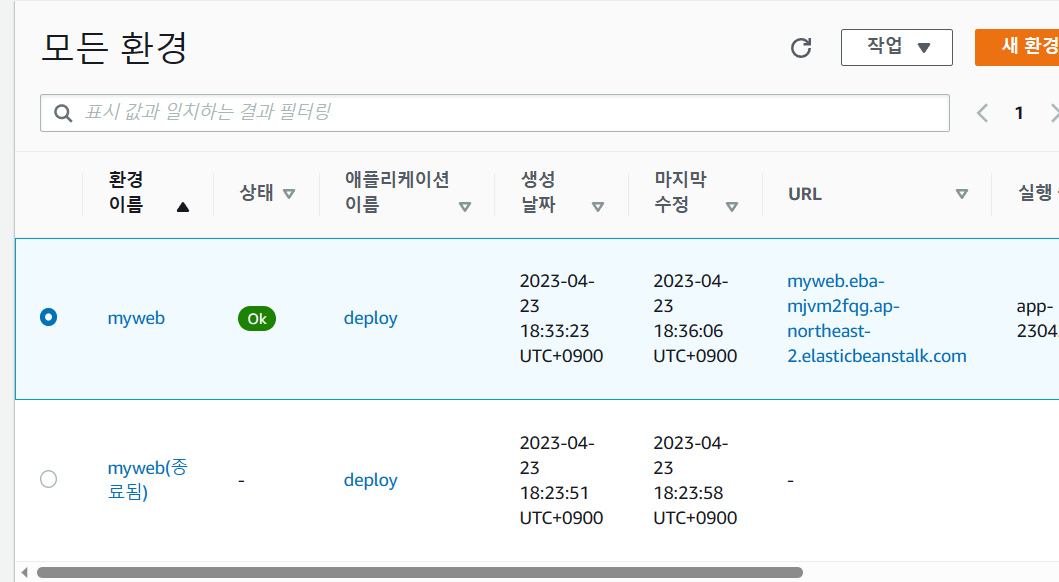
Task: Click the 환경 이름 column header
Action: point(126,192)
